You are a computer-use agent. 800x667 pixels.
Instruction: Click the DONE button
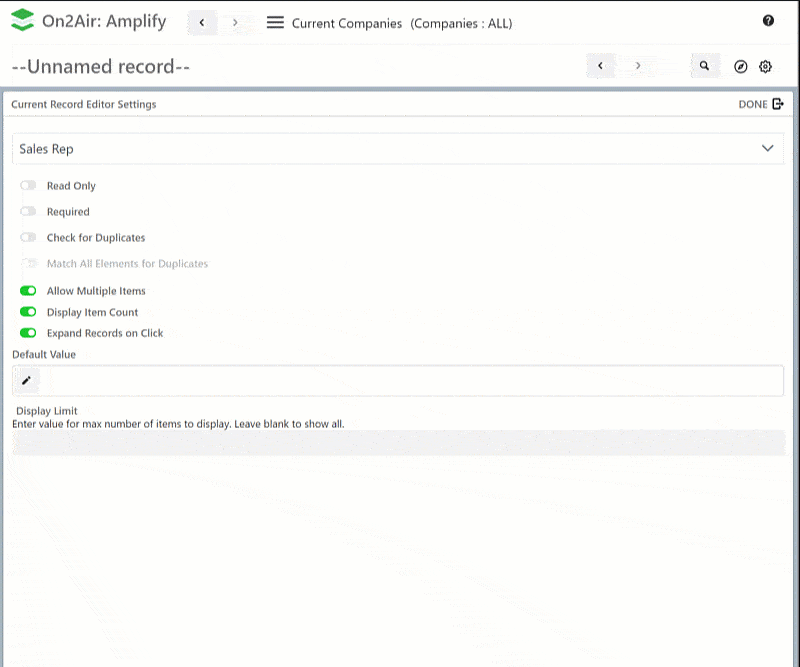[x=760, y=104]
